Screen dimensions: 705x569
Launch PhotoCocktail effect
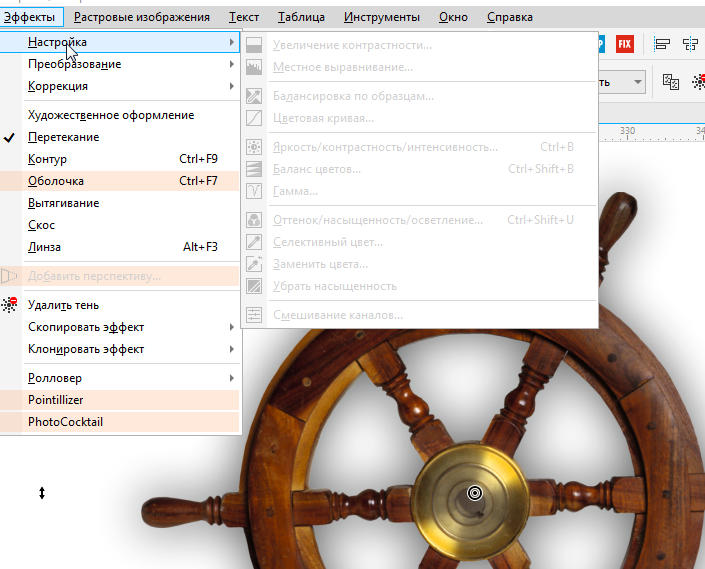[x=119, y=422]
